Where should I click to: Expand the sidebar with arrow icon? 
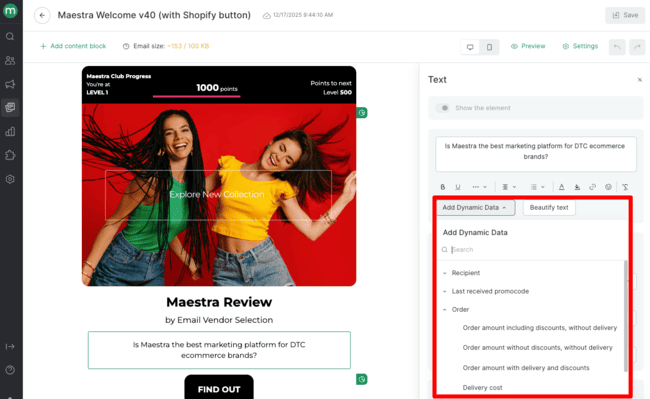[10, 346]
